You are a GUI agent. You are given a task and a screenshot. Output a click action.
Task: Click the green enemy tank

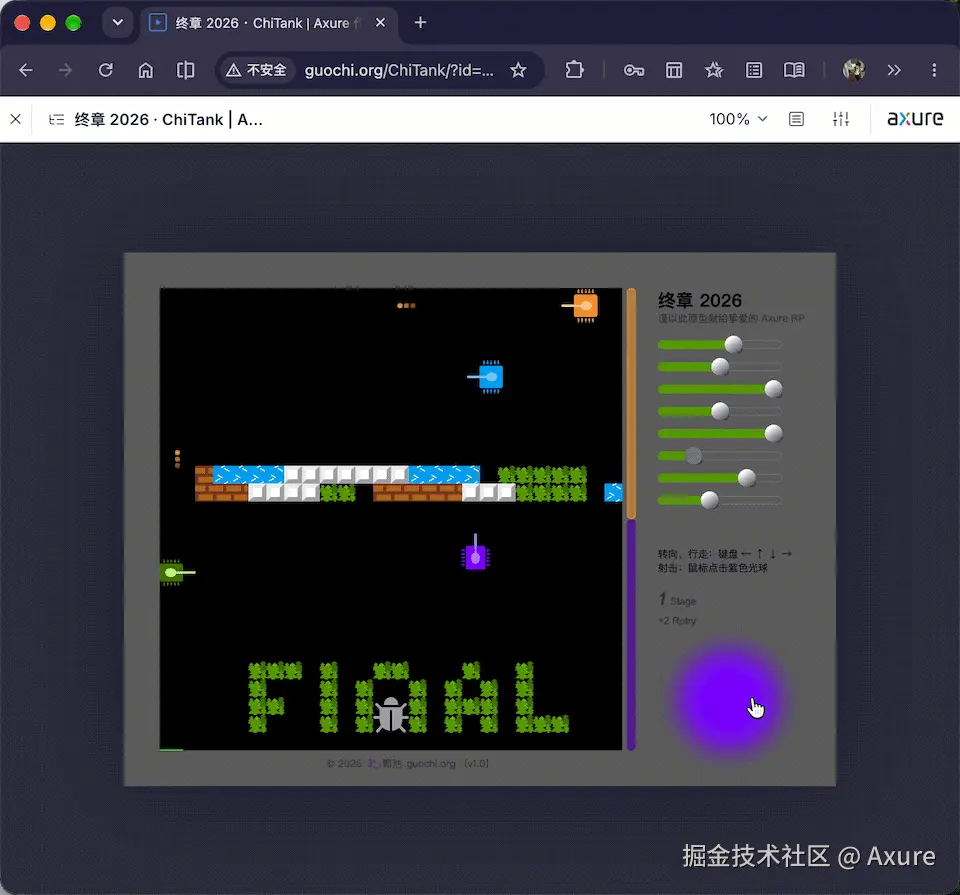pos(176,572)
